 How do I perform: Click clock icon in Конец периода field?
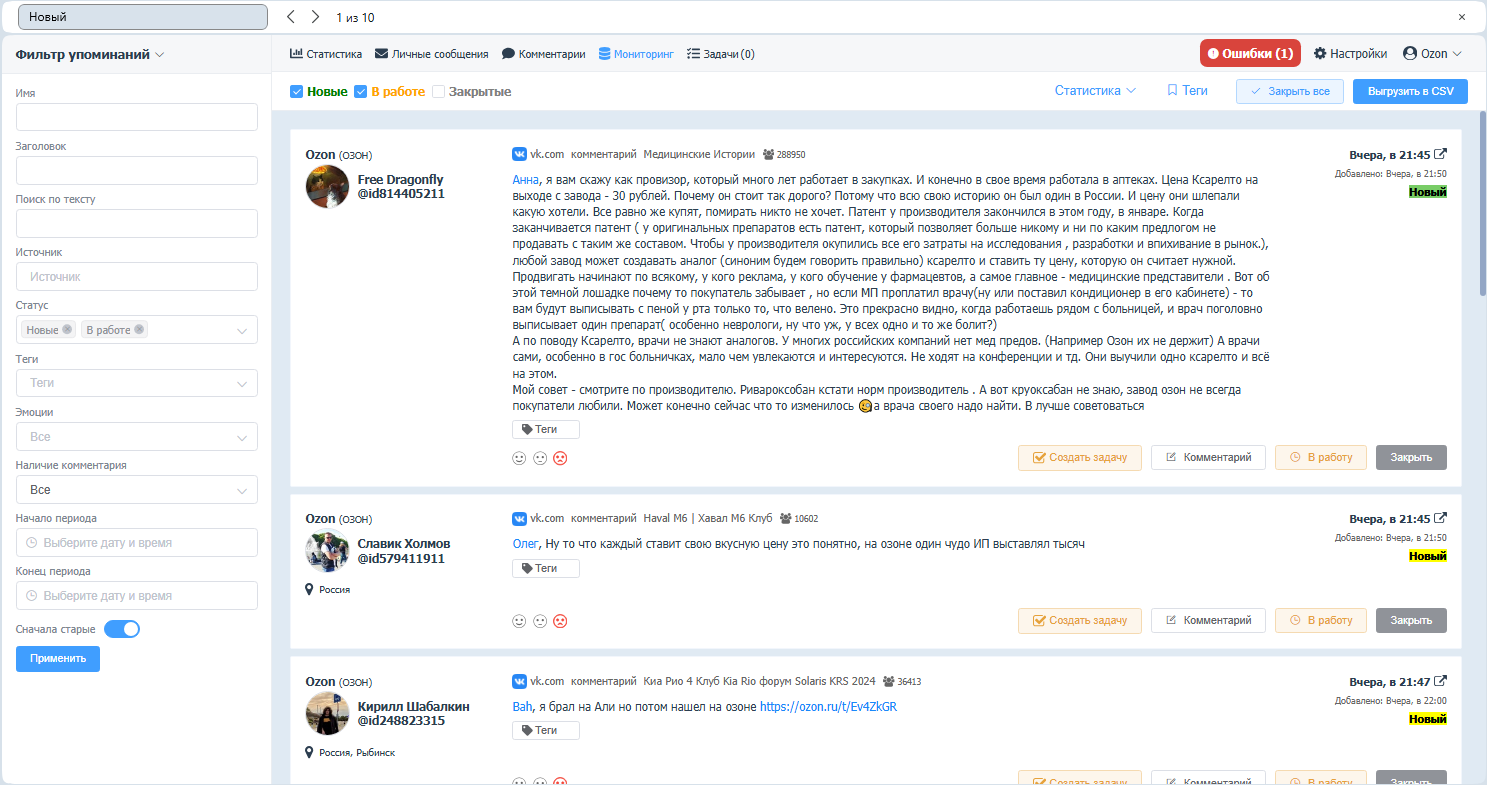pos(31,596)
